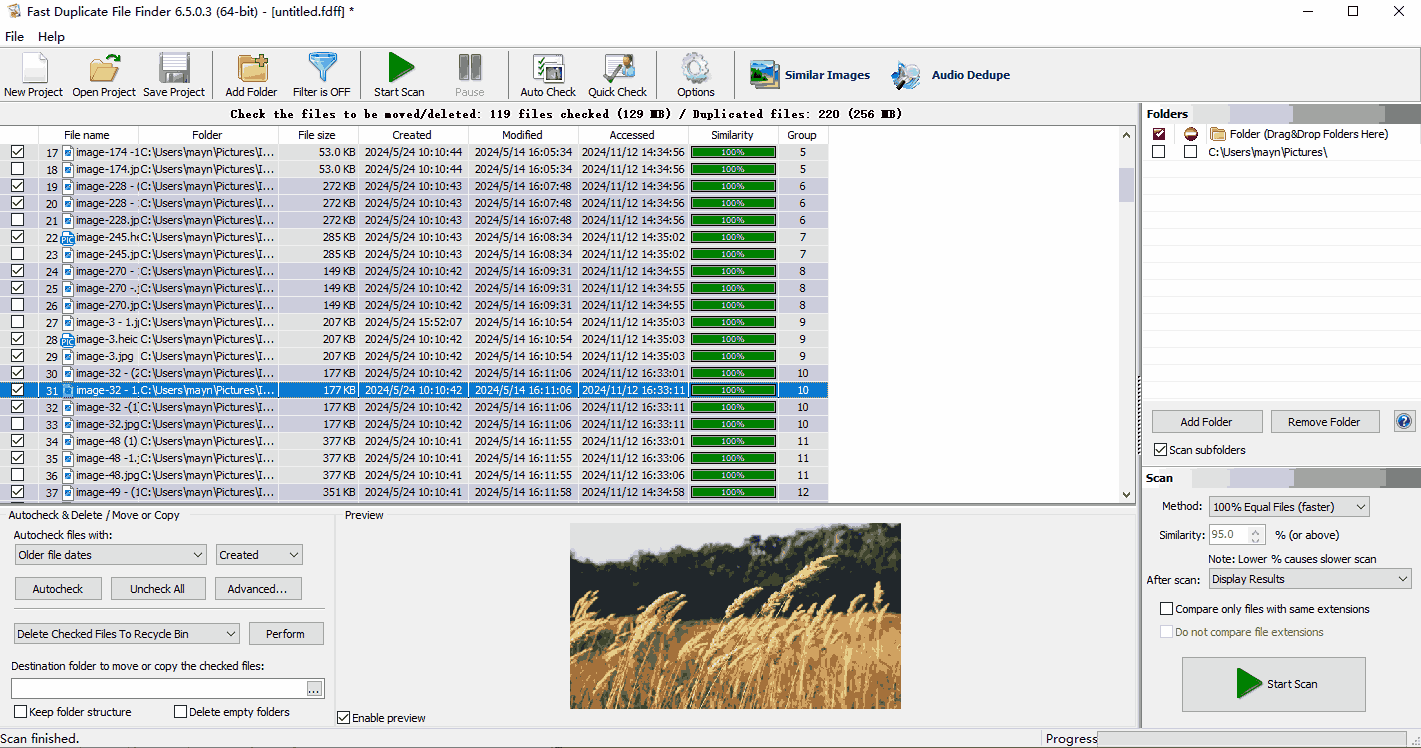Viewport: 1421px width, 748px height.
Task: Toggle checkbox for row 17 image-174
Action: [x=17, y=152]
